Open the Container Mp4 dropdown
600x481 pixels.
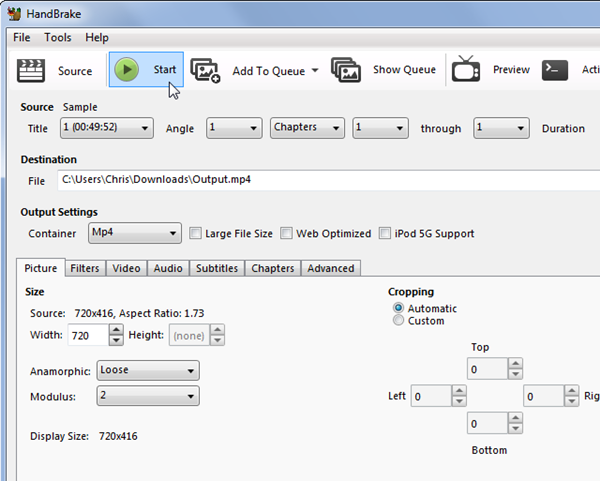[x=135, y=233]
